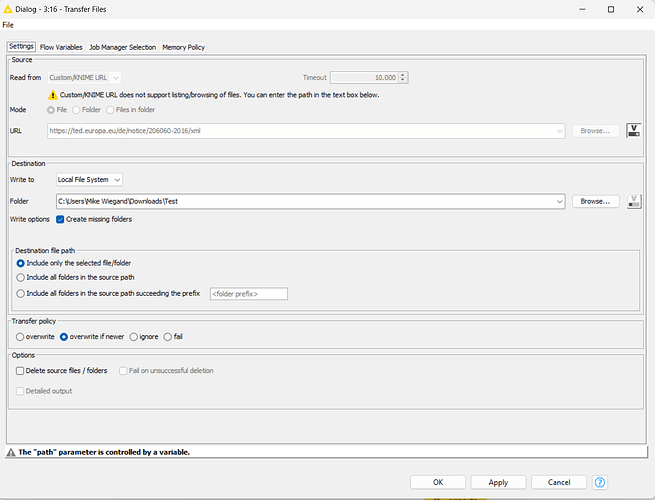Click Browse next to destination folder
The image size is (655, 500).
point(595,201)
